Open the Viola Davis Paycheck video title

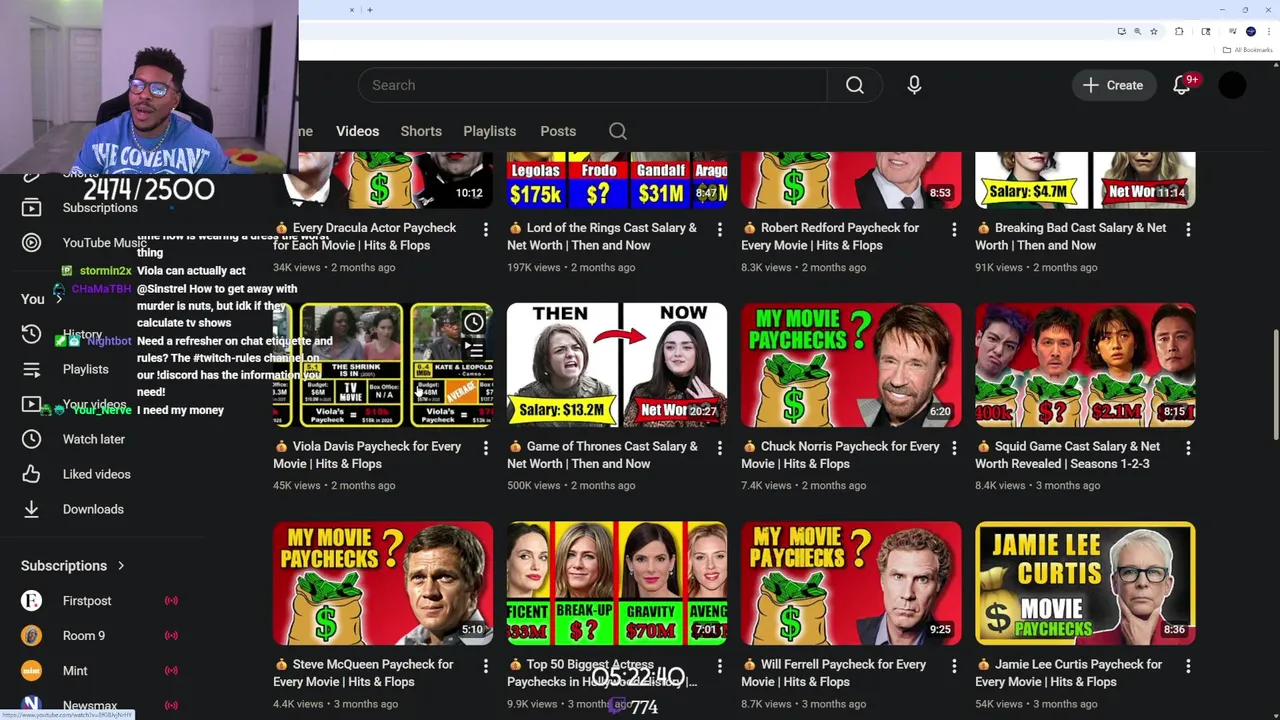(367, 455)
